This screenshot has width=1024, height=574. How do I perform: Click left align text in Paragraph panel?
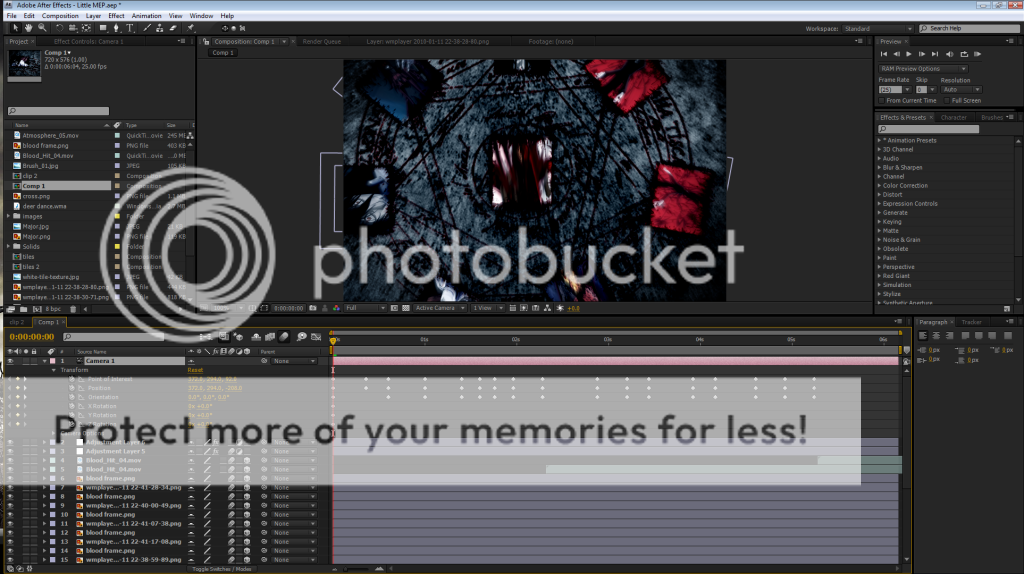point(923,336)
